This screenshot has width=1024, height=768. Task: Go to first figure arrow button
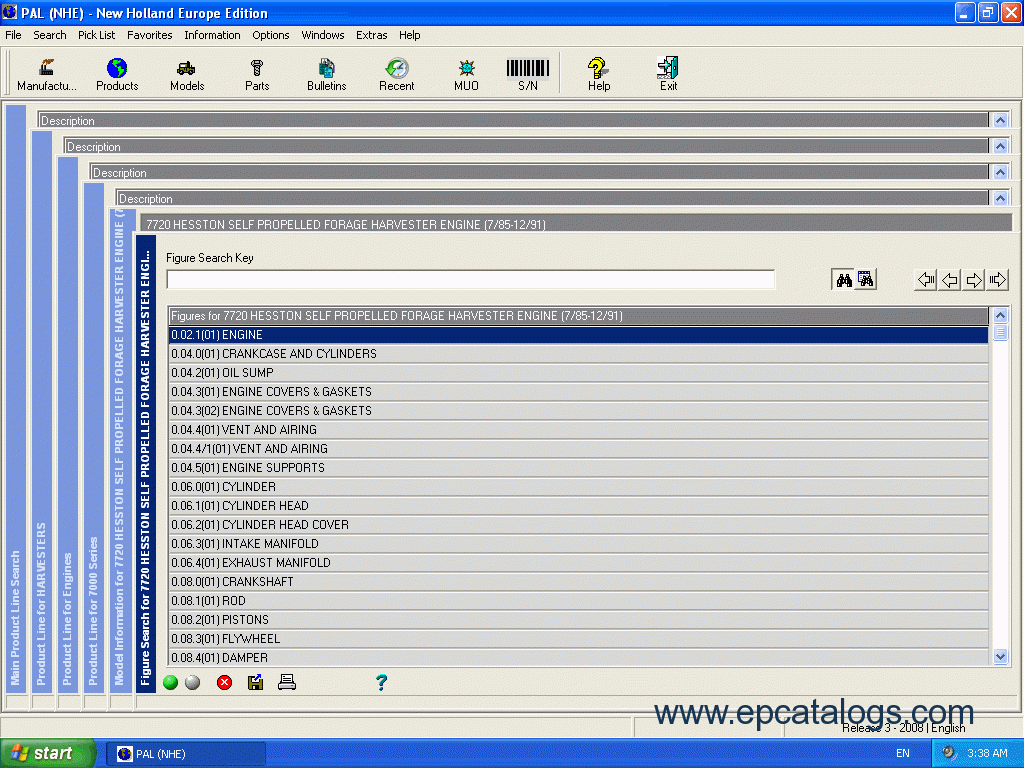coord(925,280)
